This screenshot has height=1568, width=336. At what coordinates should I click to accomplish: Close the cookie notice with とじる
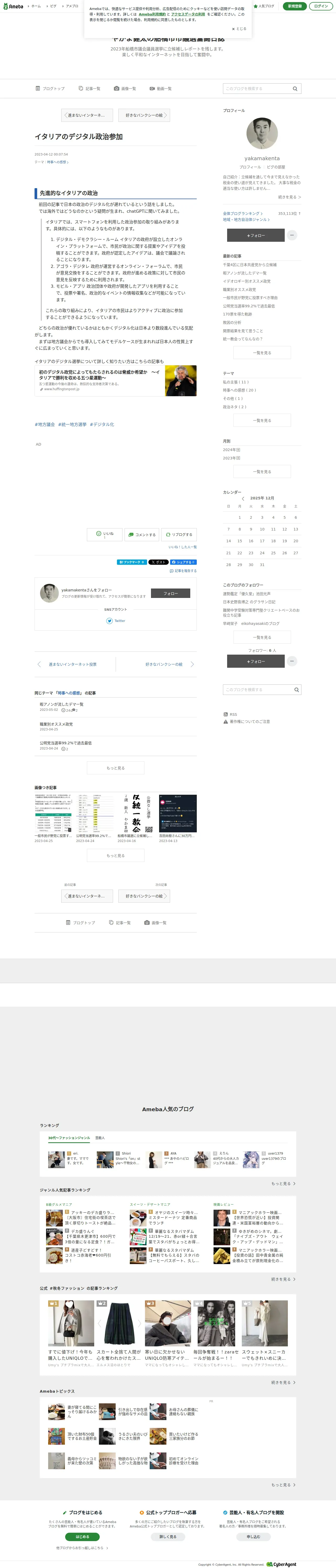click(239, 28)
